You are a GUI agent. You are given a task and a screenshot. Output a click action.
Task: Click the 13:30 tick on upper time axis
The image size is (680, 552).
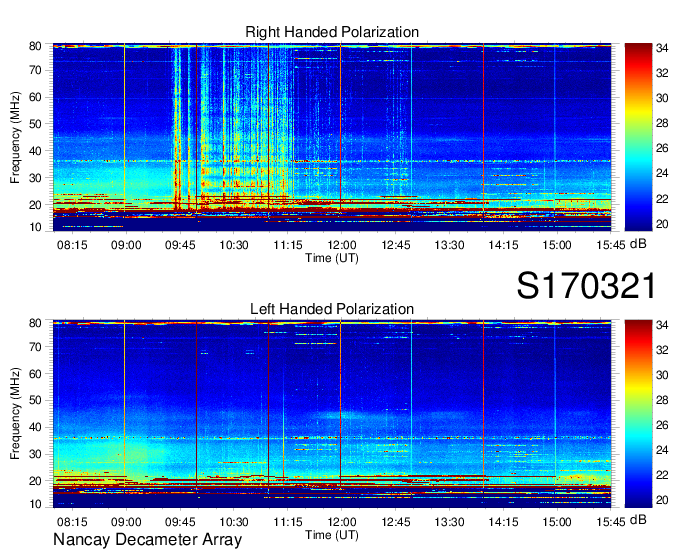tap(449, 245)
